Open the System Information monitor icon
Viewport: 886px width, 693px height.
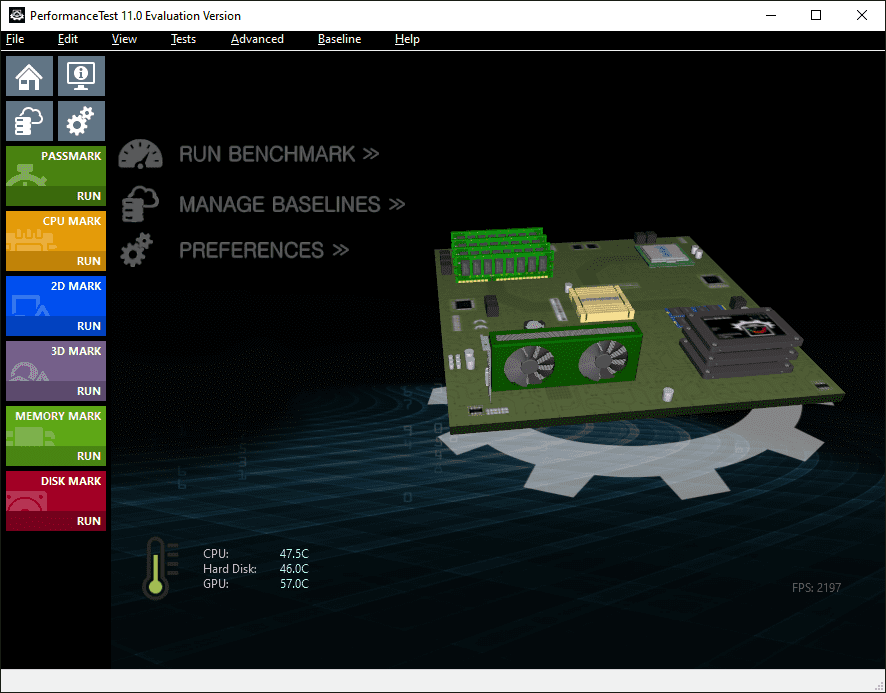point(81,76)
